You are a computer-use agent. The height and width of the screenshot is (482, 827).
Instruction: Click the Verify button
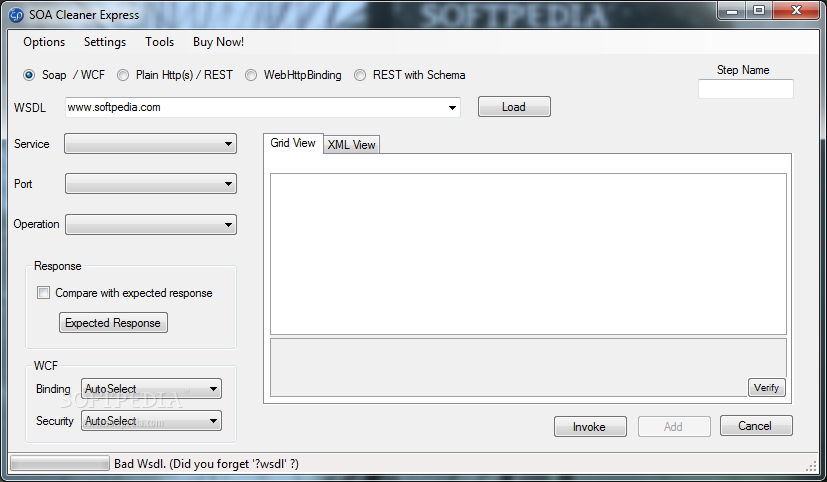coord(767,388)
